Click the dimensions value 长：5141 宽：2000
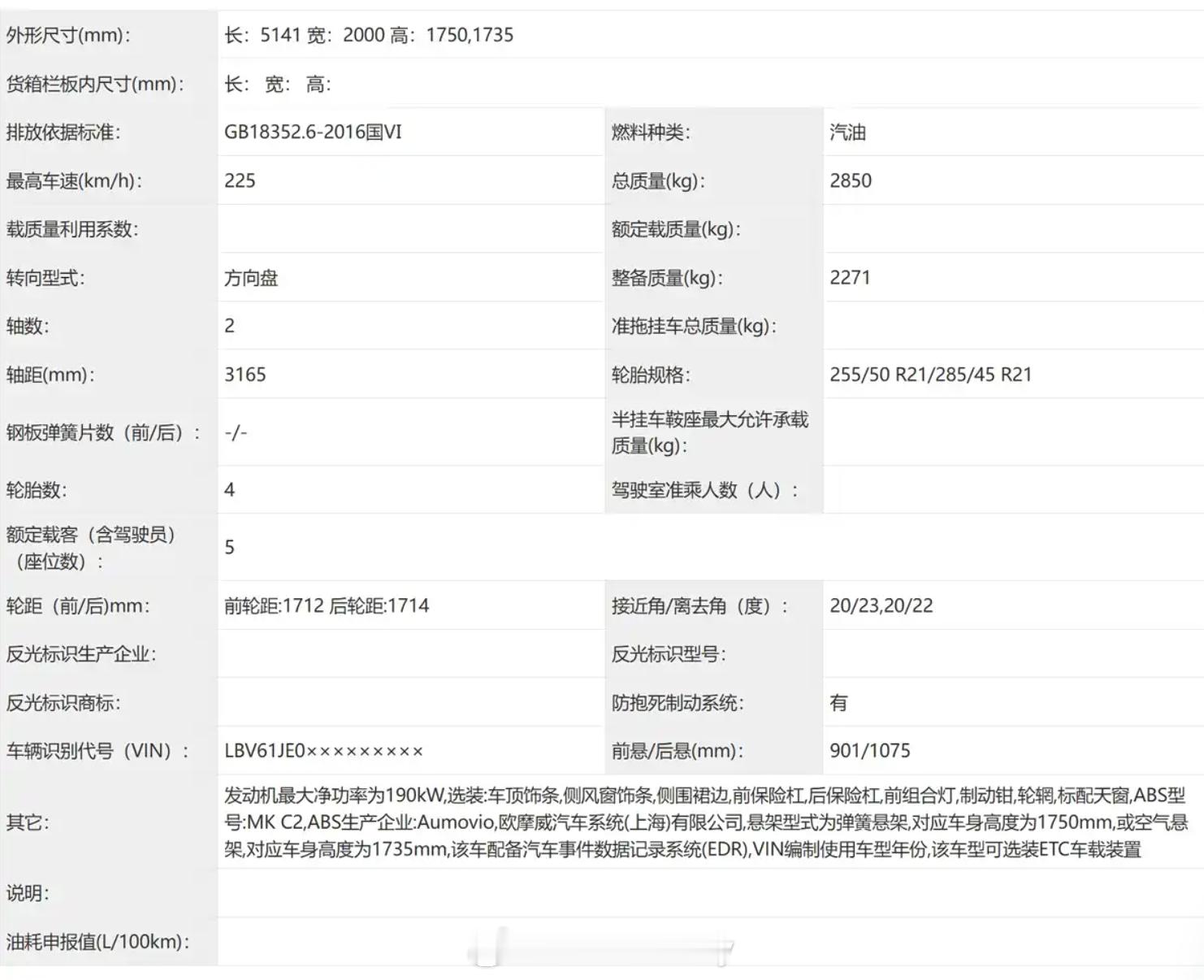Viewport: 1204px width, 980px height. (x=305, y=35)
